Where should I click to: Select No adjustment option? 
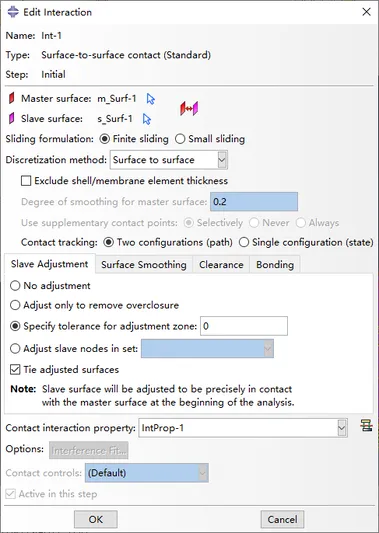point(50,286)
